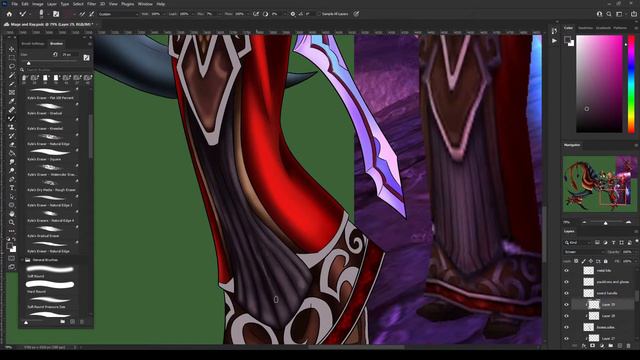Viewport: 640px width, 360px height.
Task: Click the Home icon in options bar
Action: [9, 14]
